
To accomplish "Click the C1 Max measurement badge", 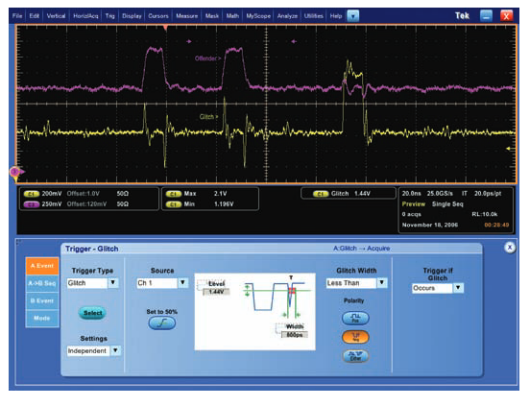I will [174, 194].
